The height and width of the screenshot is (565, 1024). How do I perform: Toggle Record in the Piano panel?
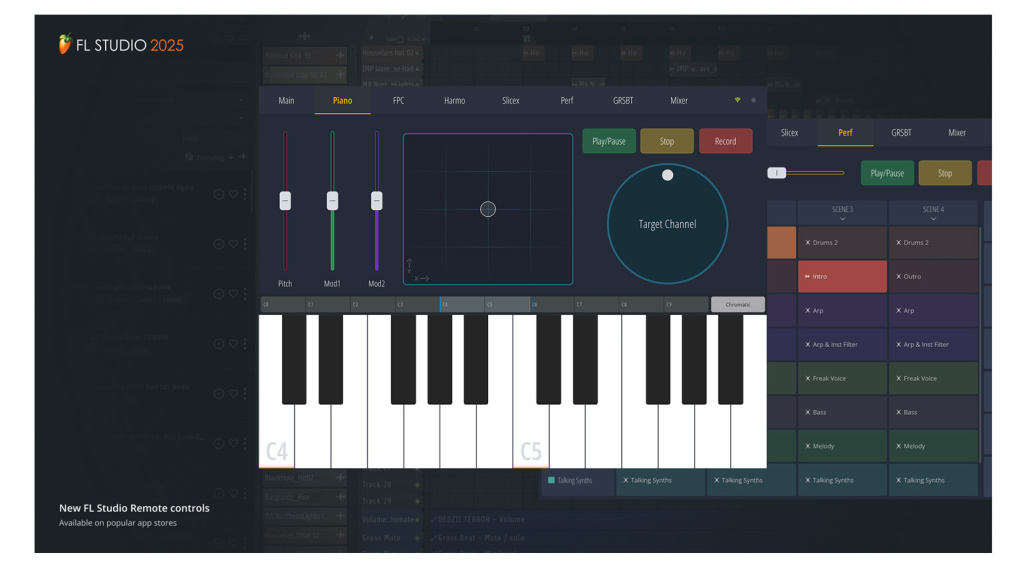(725, 141)
